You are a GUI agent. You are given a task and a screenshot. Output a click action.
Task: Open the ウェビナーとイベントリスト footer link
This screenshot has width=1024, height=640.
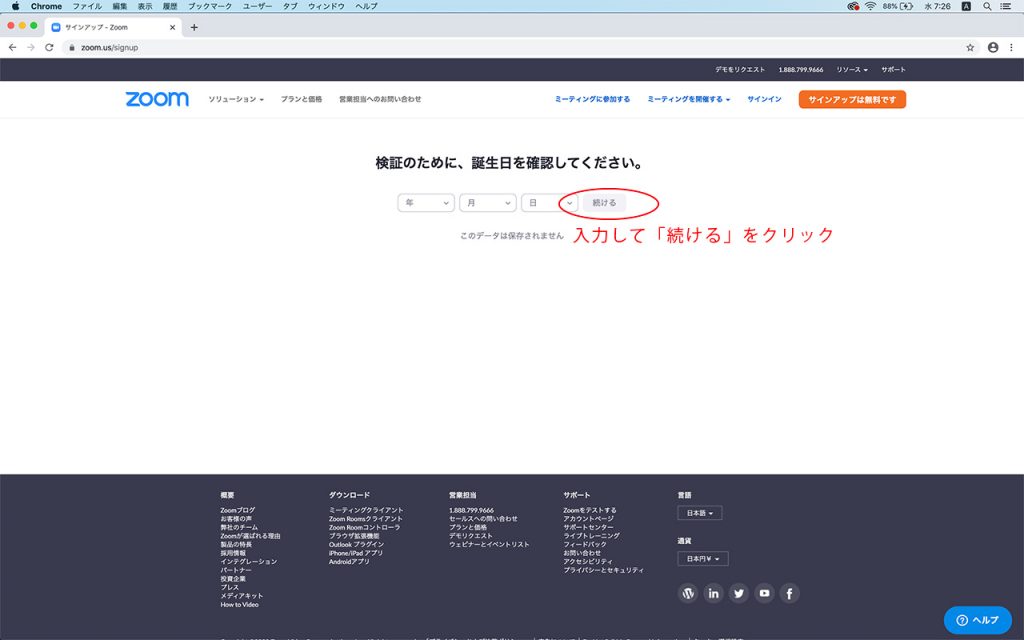489,544
